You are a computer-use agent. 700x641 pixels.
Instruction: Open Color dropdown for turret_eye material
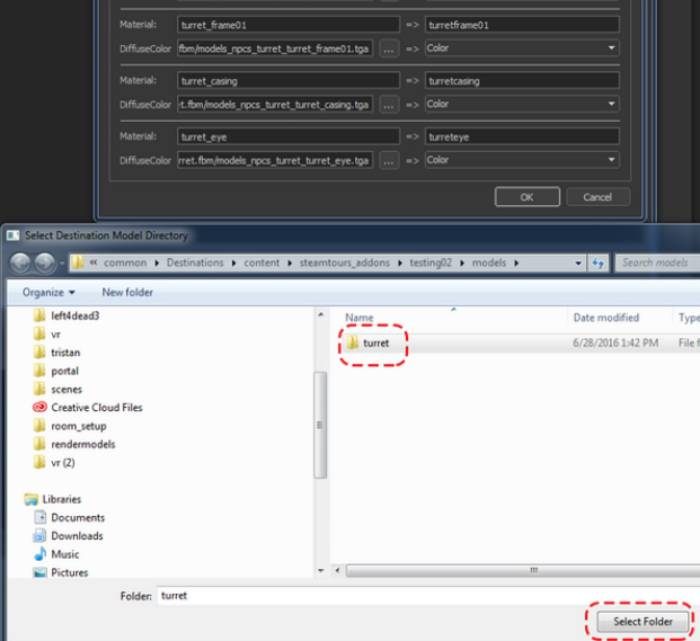(x=521, y=160)
